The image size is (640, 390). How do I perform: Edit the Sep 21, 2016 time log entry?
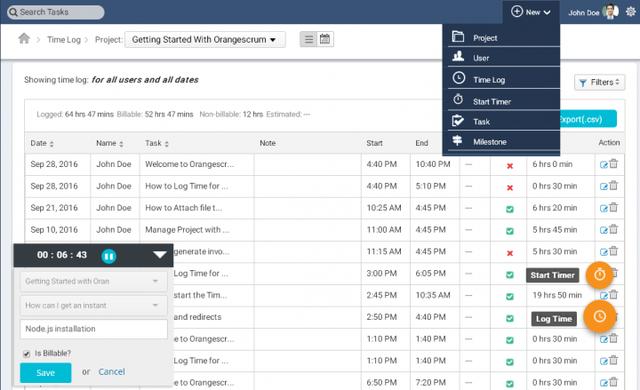(x=604, y=208)
